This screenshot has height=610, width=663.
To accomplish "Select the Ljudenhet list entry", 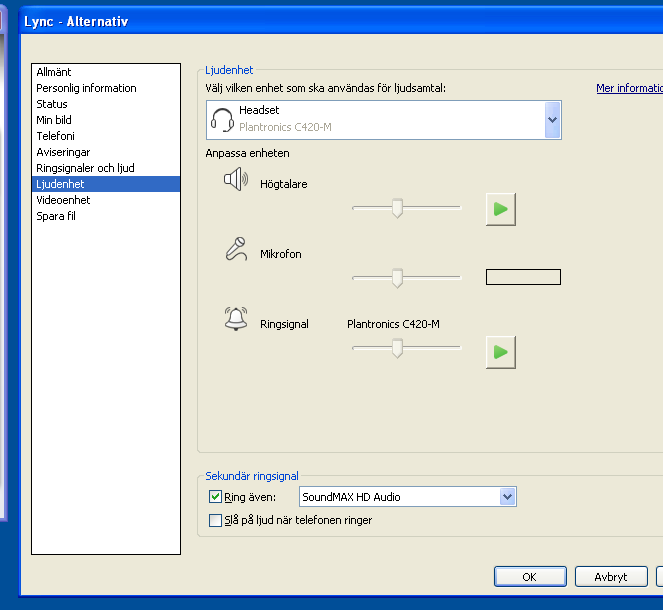I will (x=106, y=184).
